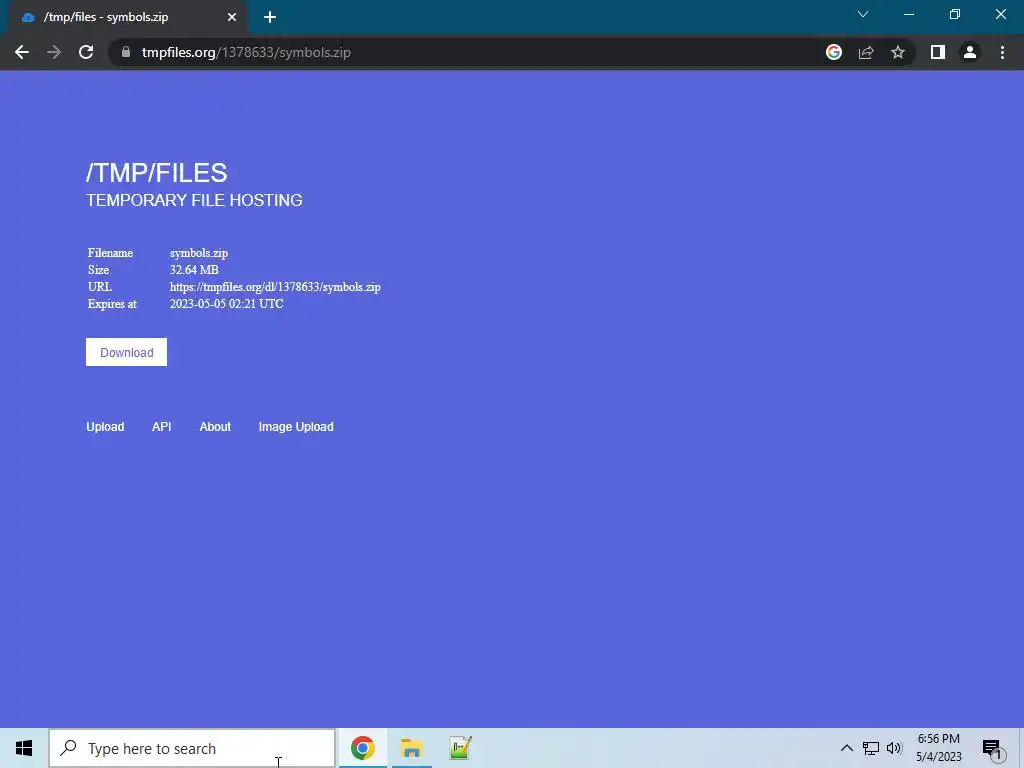Open the About link
Image resolution: width=1024 pixels, height=768 pixels.
tap(215, 426)
